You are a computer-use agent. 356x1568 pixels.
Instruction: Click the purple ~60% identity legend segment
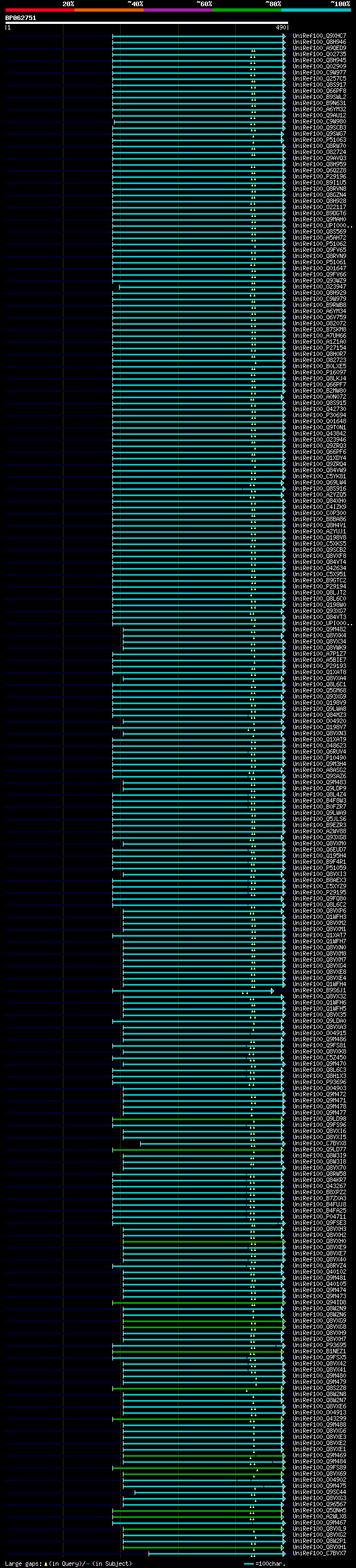(x=177, y=10)
